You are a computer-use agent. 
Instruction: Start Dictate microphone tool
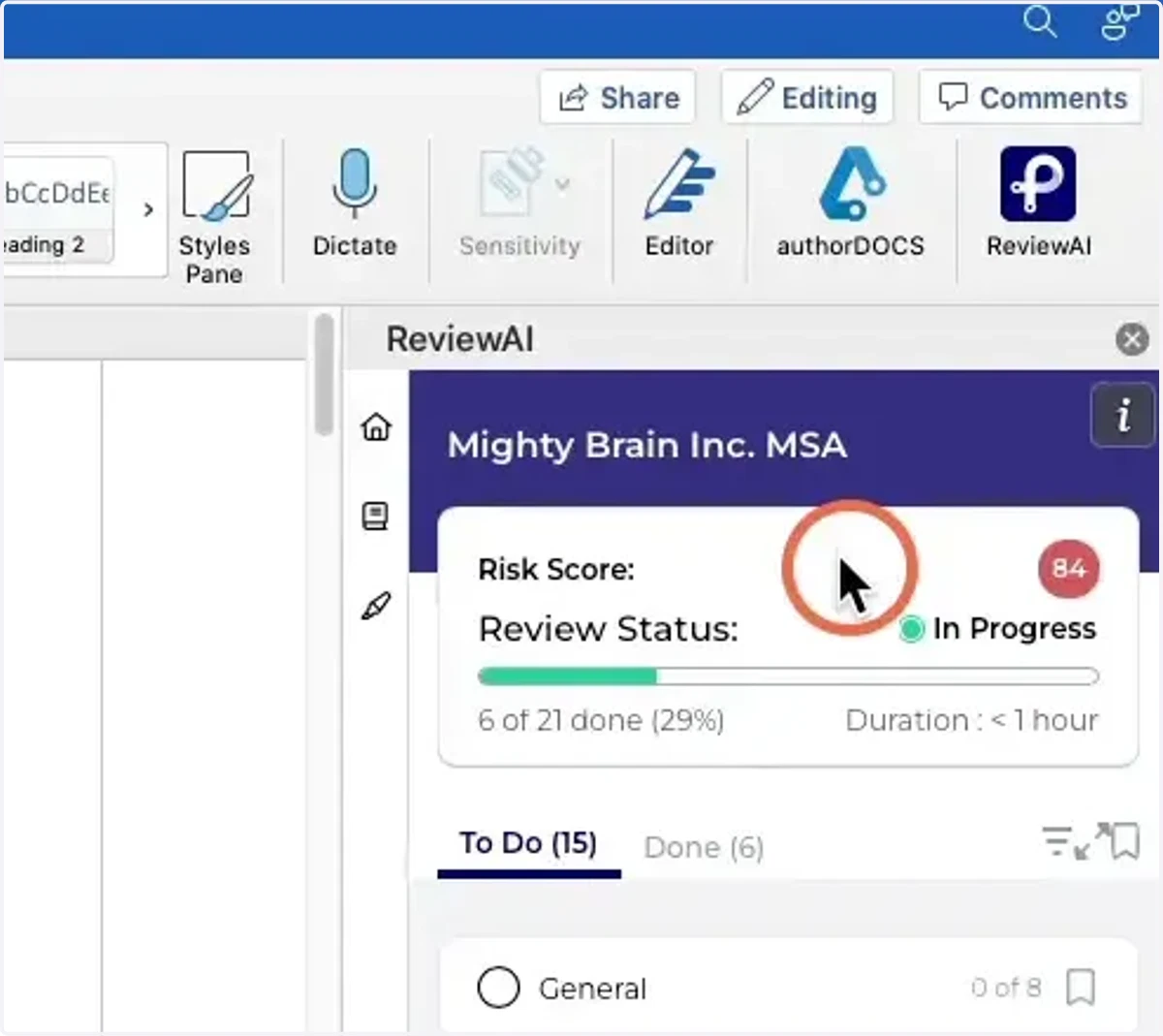(355, 204)
